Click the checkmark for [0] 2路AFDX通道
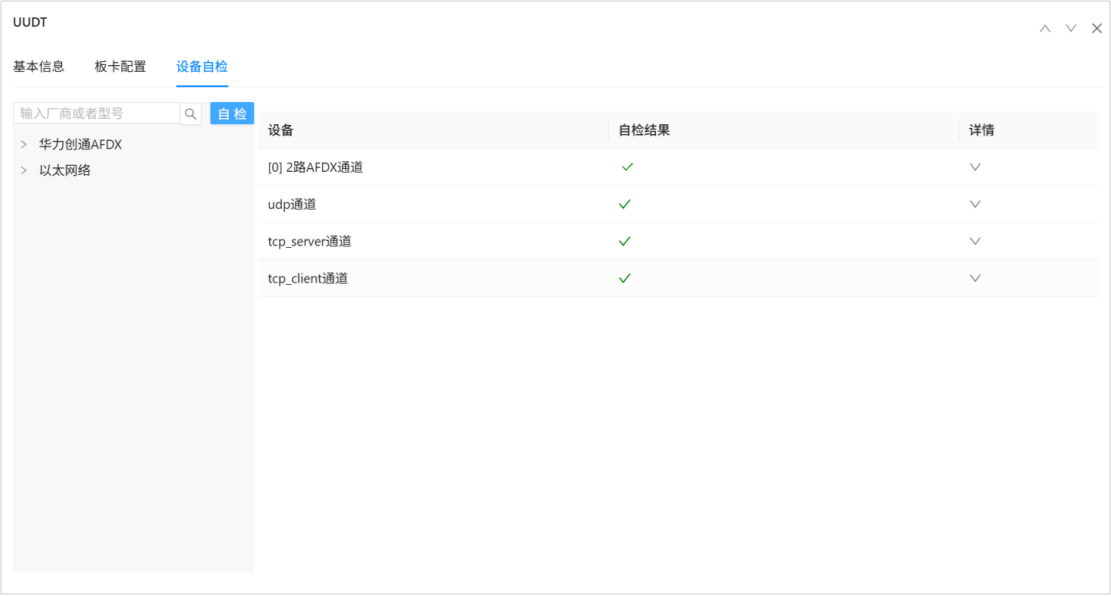Viewport: 1111px width, 596px height. pos(626,167)
